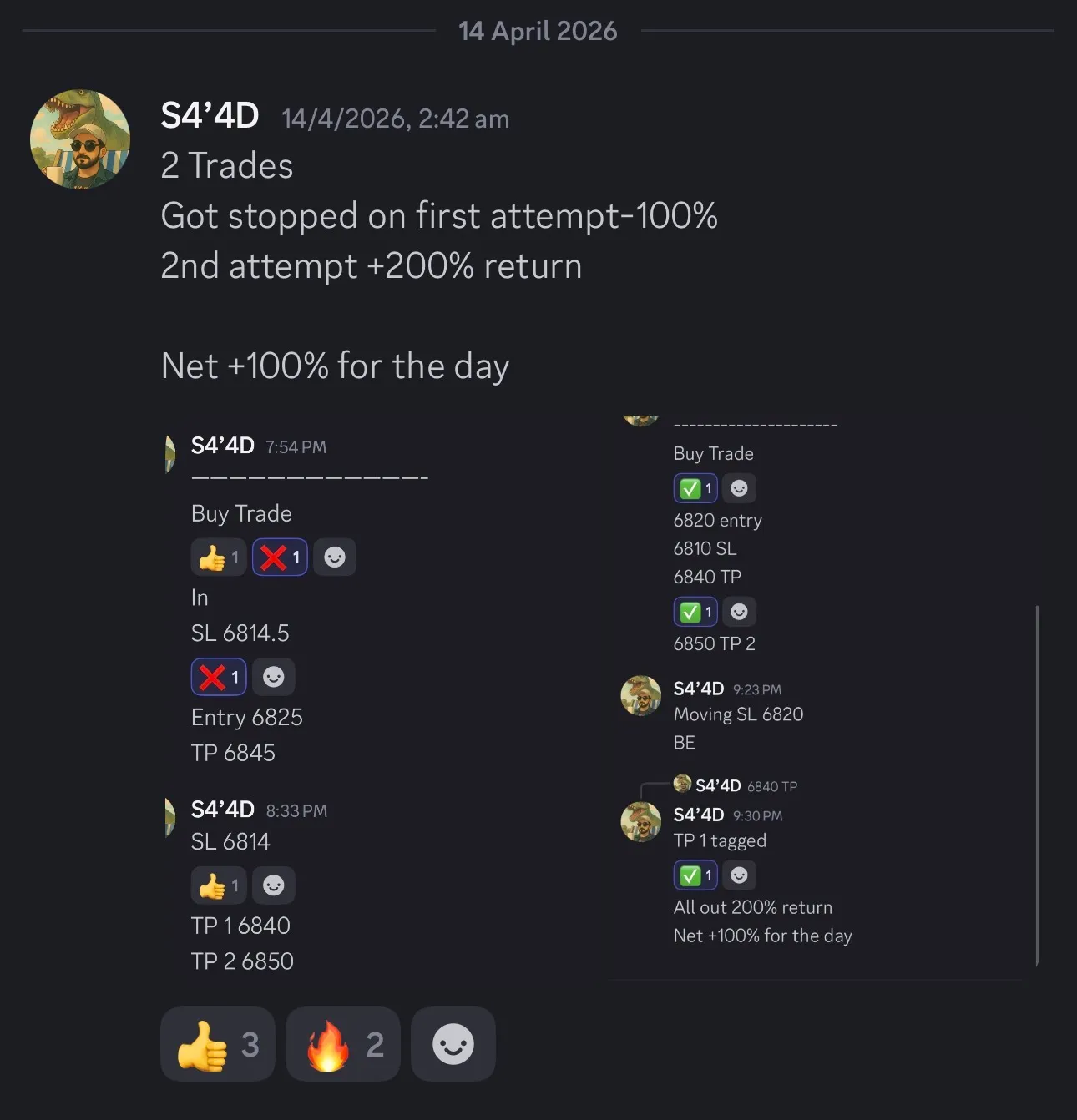
Task: Toggle the checkmark on 'TP 1 tagged'
Action: click(x=695, y=875)
